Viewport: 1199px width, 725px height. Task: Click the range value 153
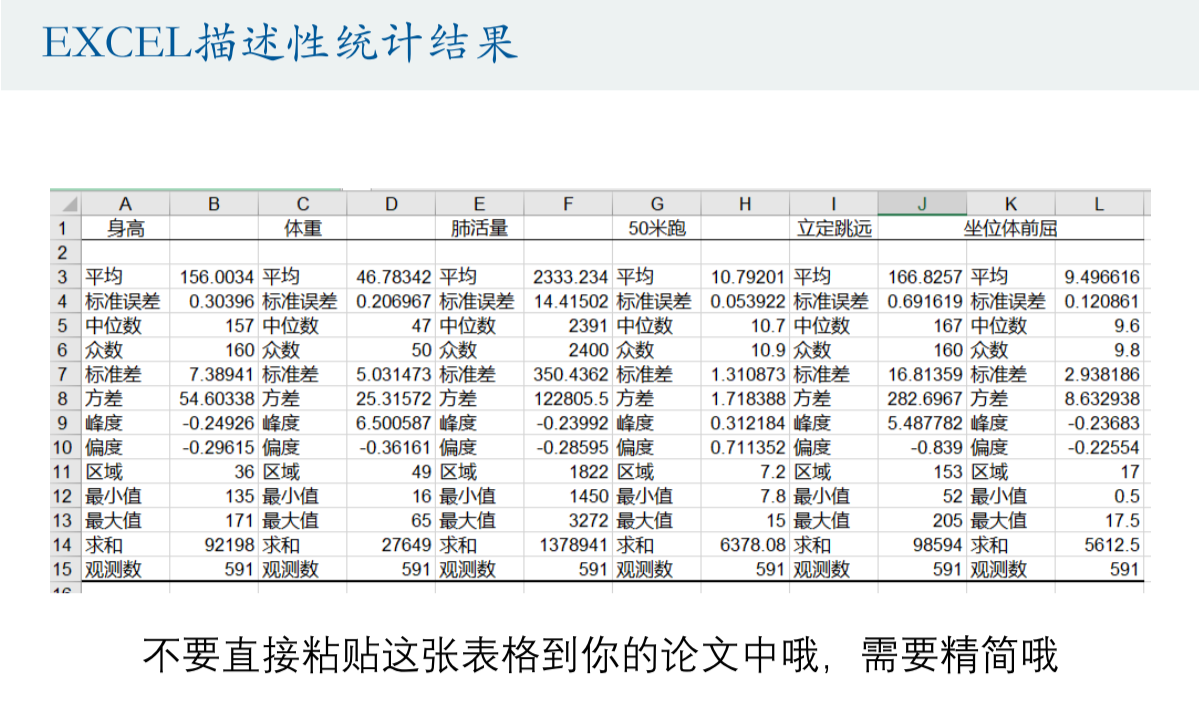(x=947, y=472)
